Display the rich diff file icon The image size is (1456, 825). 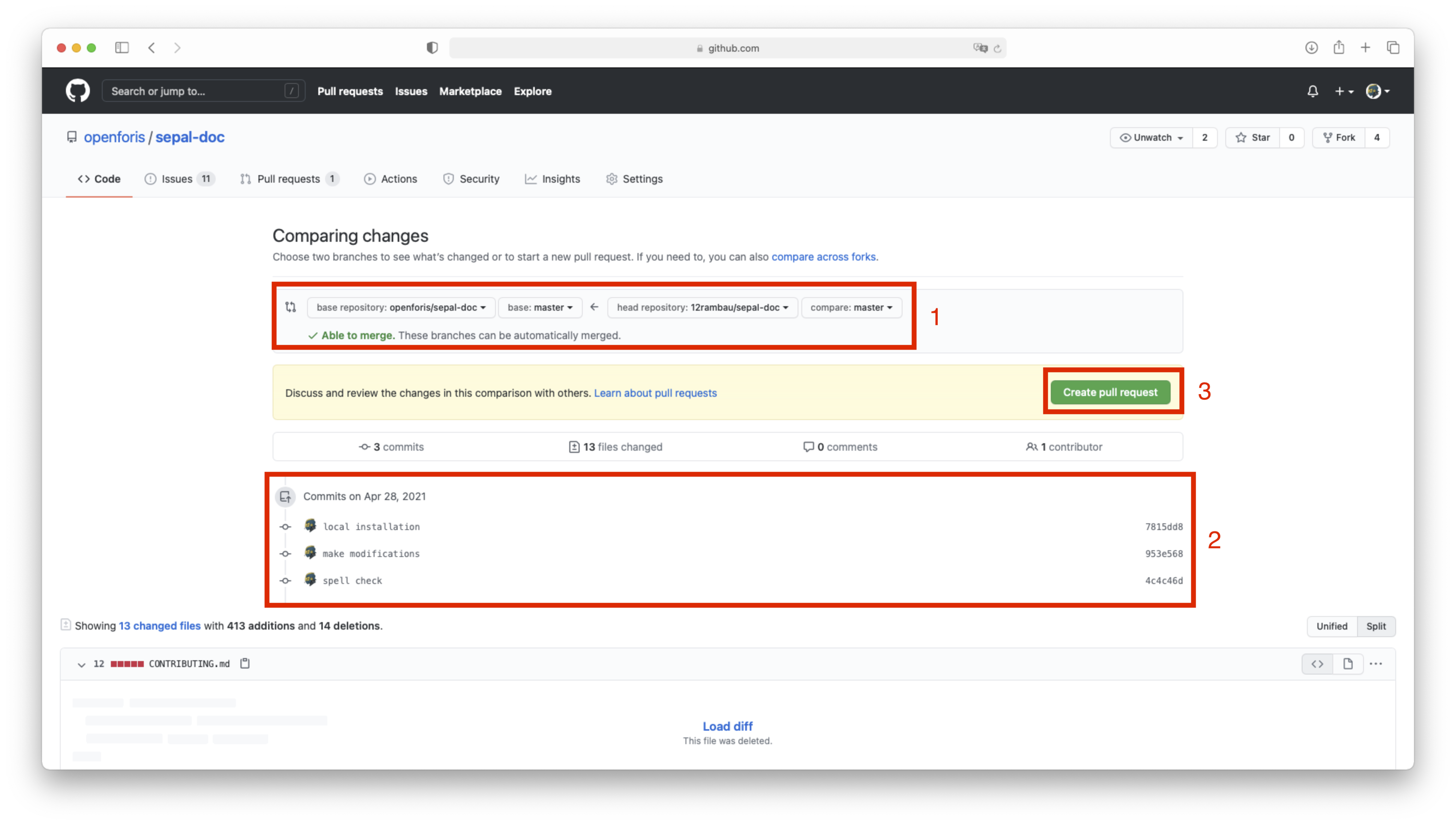pos(1348,664)
